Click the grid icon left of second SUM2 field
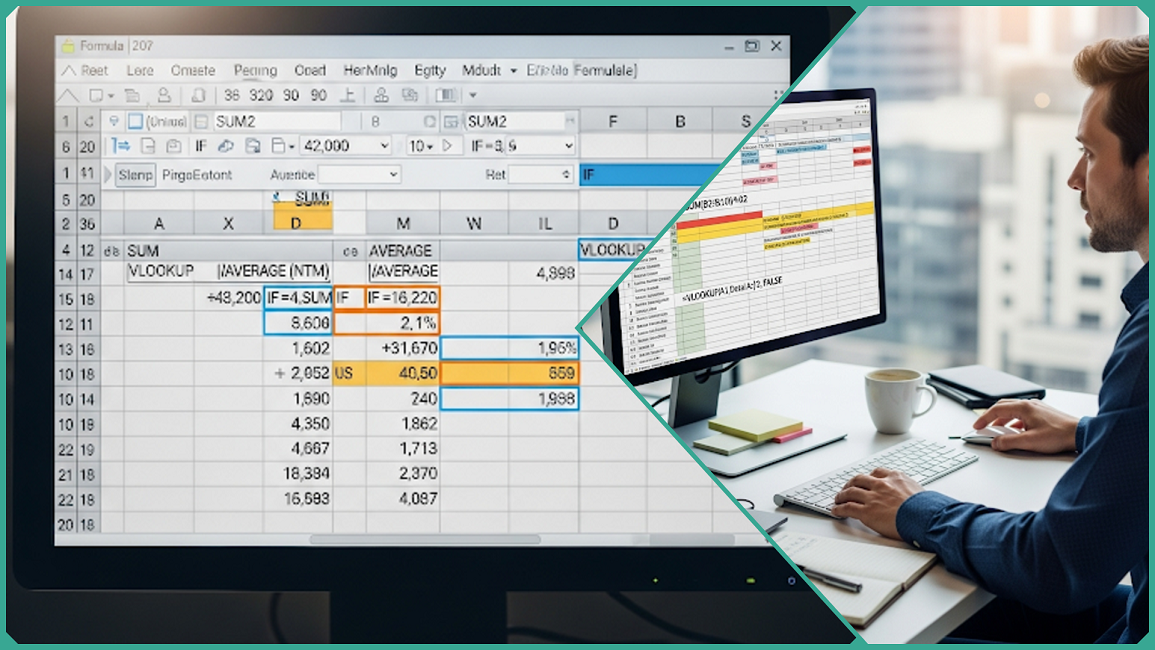This screenshot has width=1155, height=650. click(x=451, y=122)
